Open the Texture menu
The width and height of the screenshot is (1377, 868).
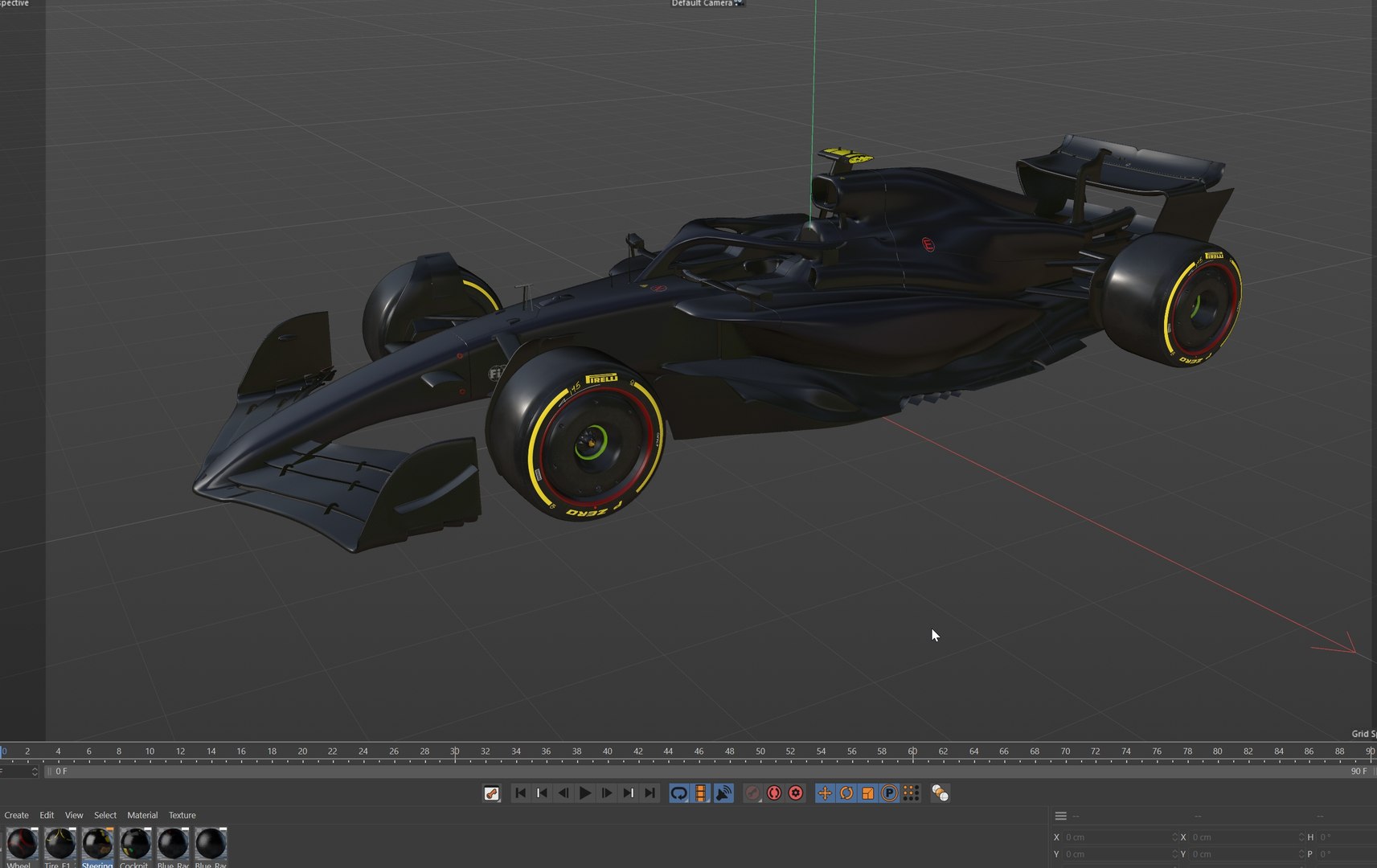click(182, 815)
